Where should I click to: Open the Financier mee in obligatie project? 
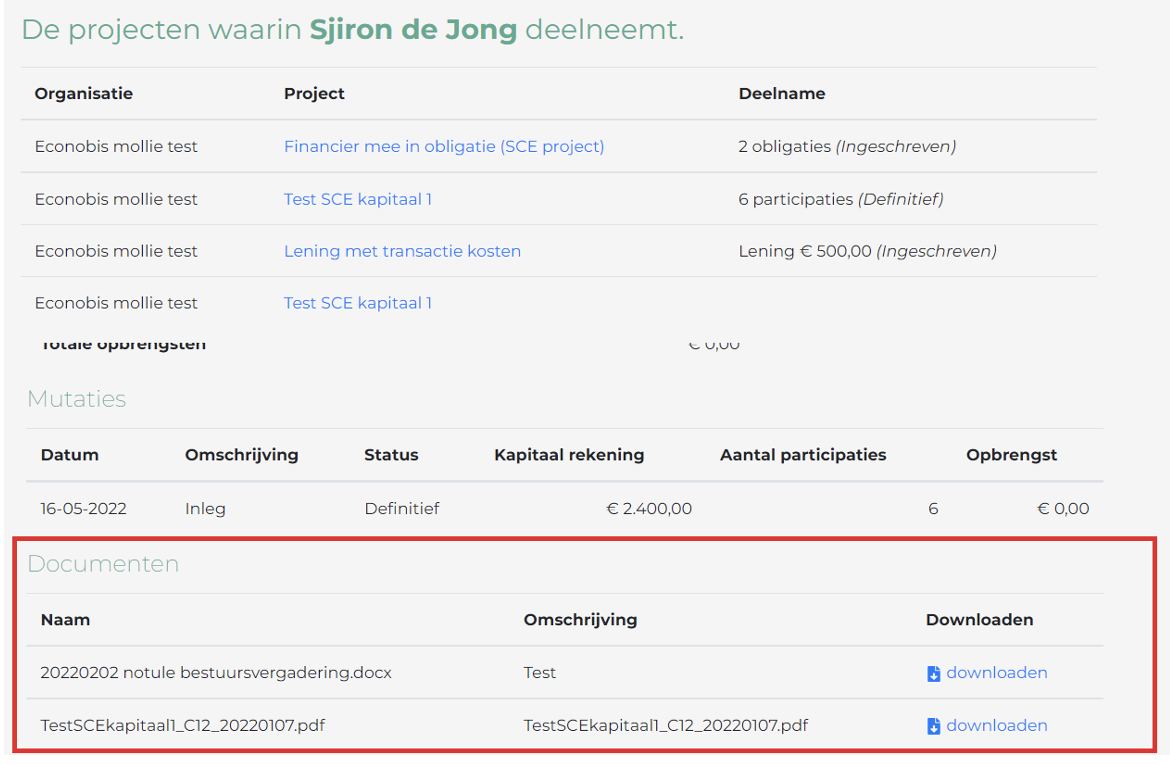444,147
